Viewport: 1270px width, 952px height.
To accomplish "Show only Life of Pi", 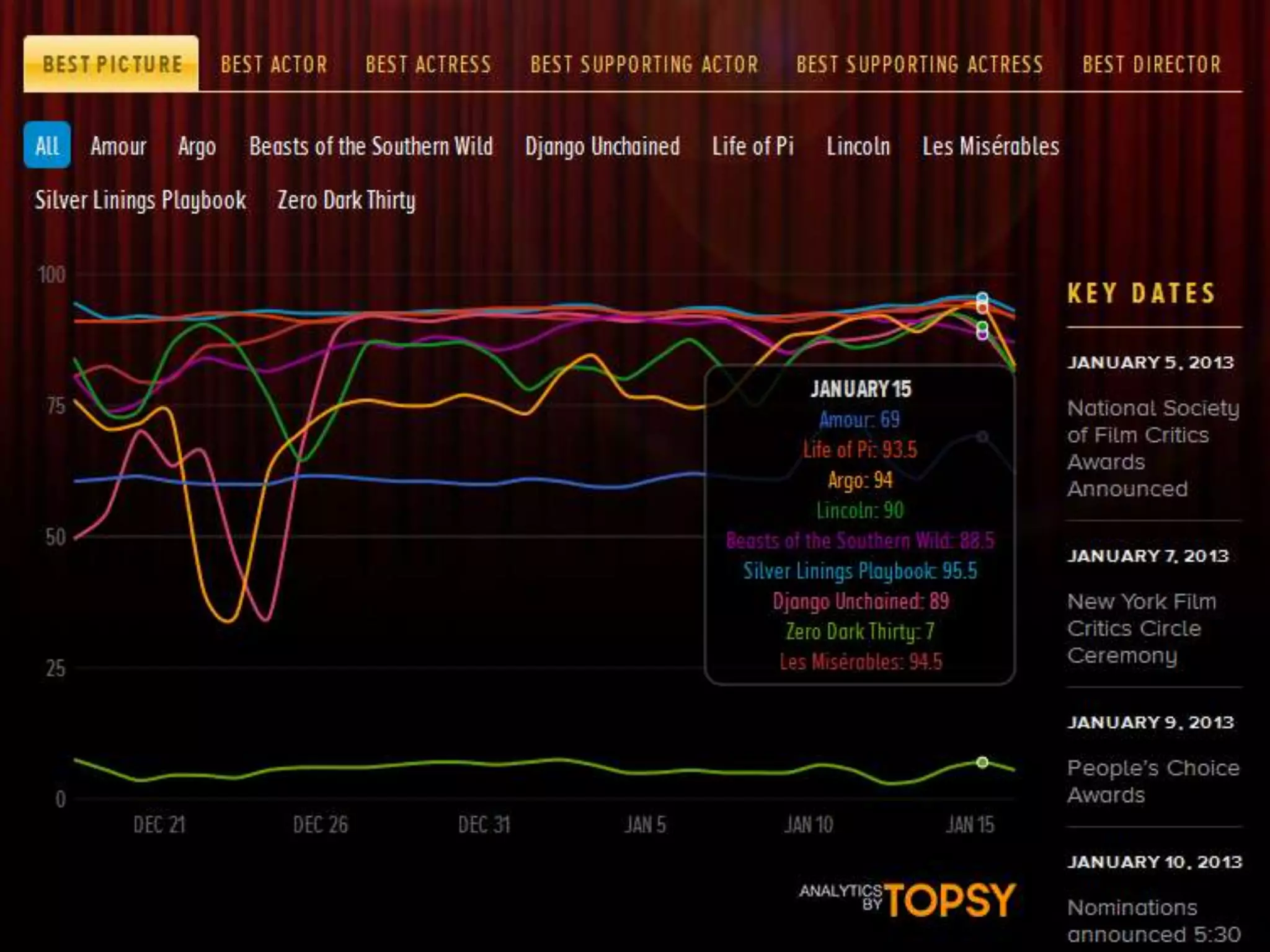I will click(752, 147).
